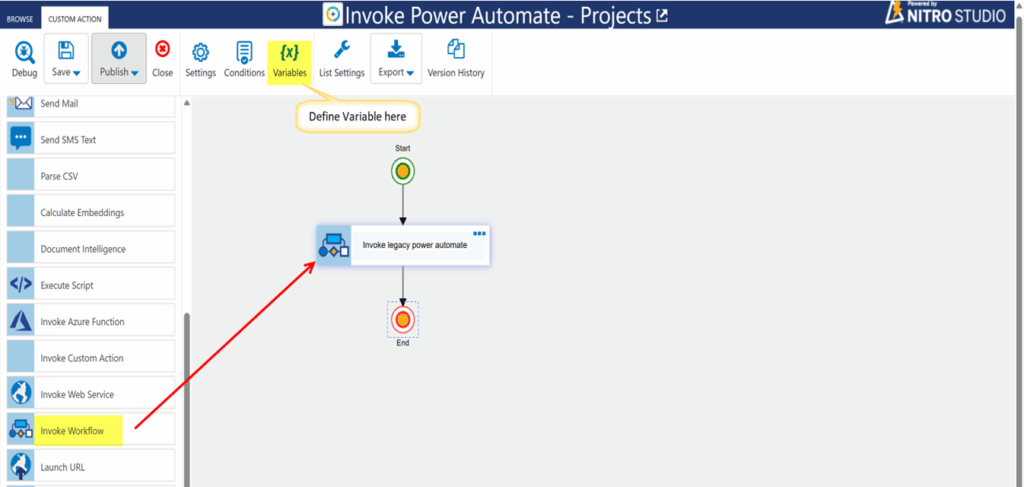
Task: Expand the Publish dropdown arrow
Action: [134, 73]
